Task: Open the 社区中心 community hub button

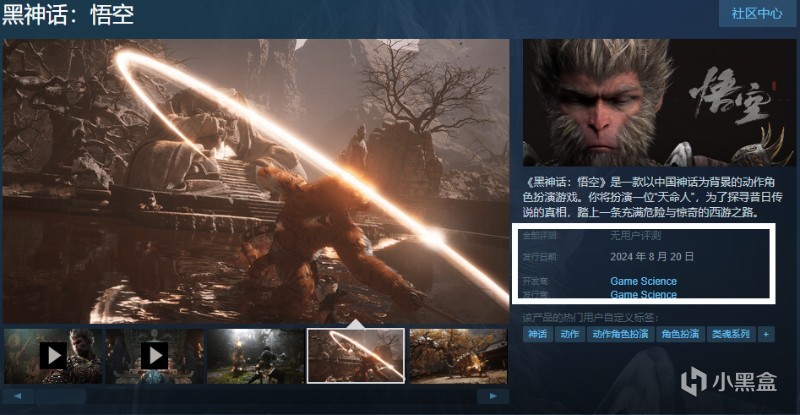Action: [757, 13]
